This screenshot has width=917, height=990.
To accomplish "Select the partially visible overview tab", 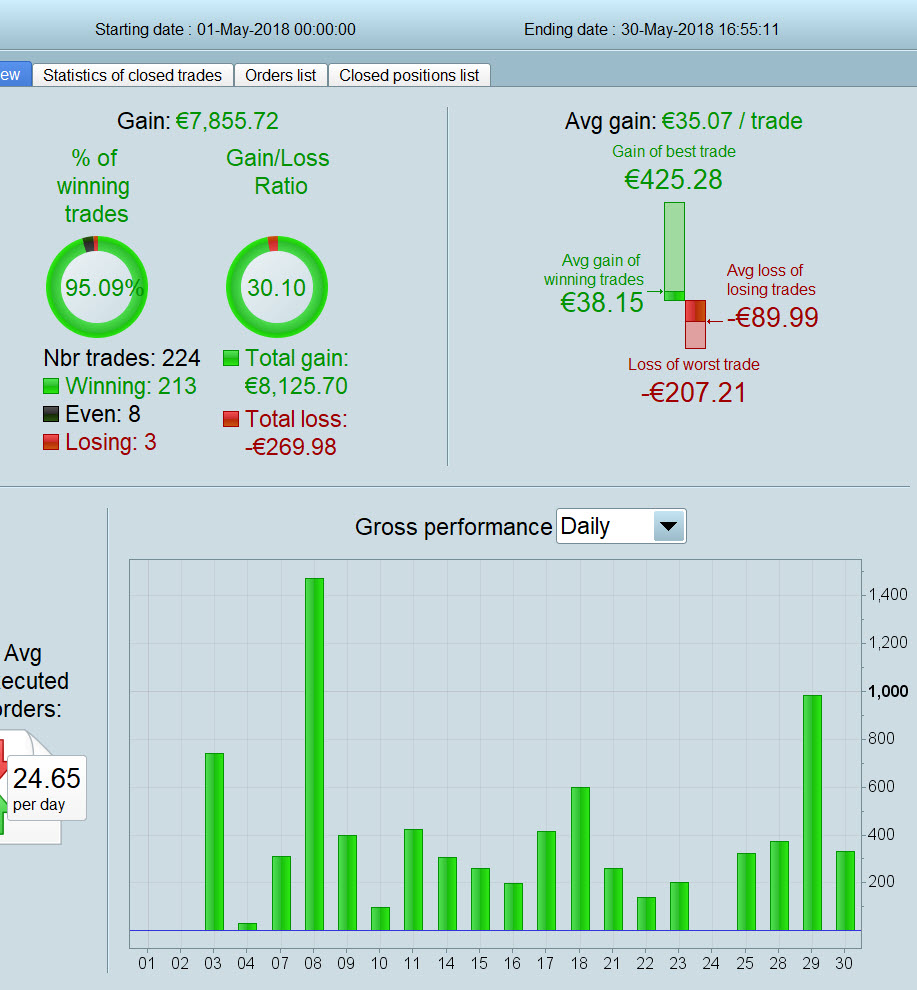I will tap(14, 75).
